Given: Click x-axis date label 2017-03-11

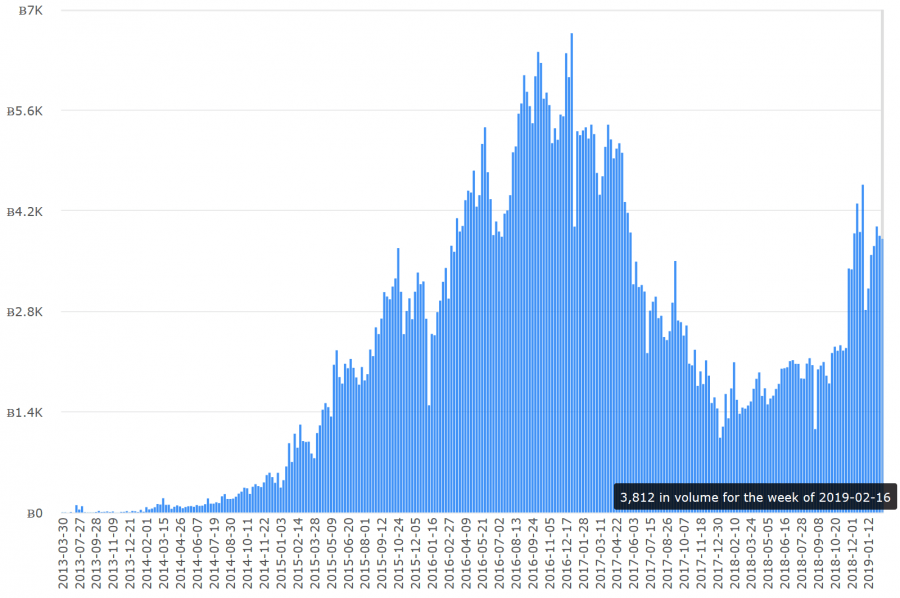Looking at the screenshot, I should [x=600, y=553].
